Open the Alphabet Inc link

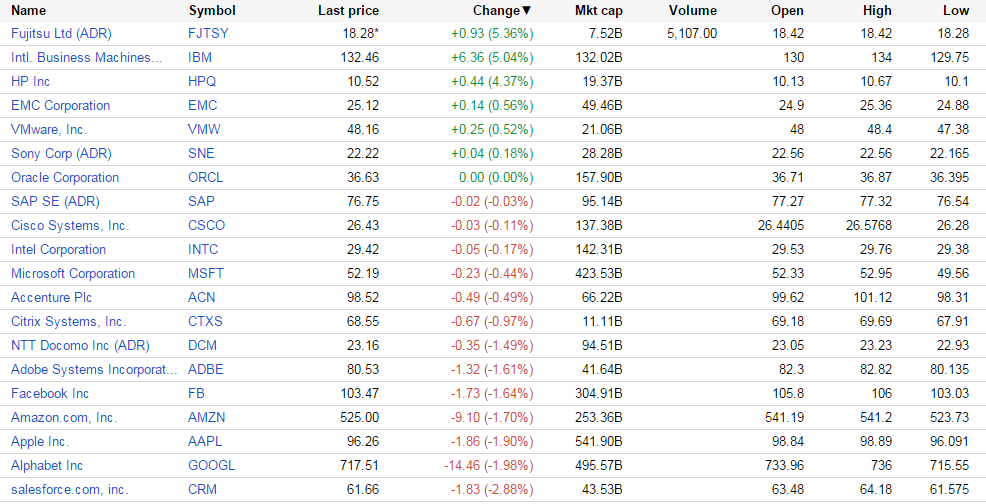click(x=47, y=465)
